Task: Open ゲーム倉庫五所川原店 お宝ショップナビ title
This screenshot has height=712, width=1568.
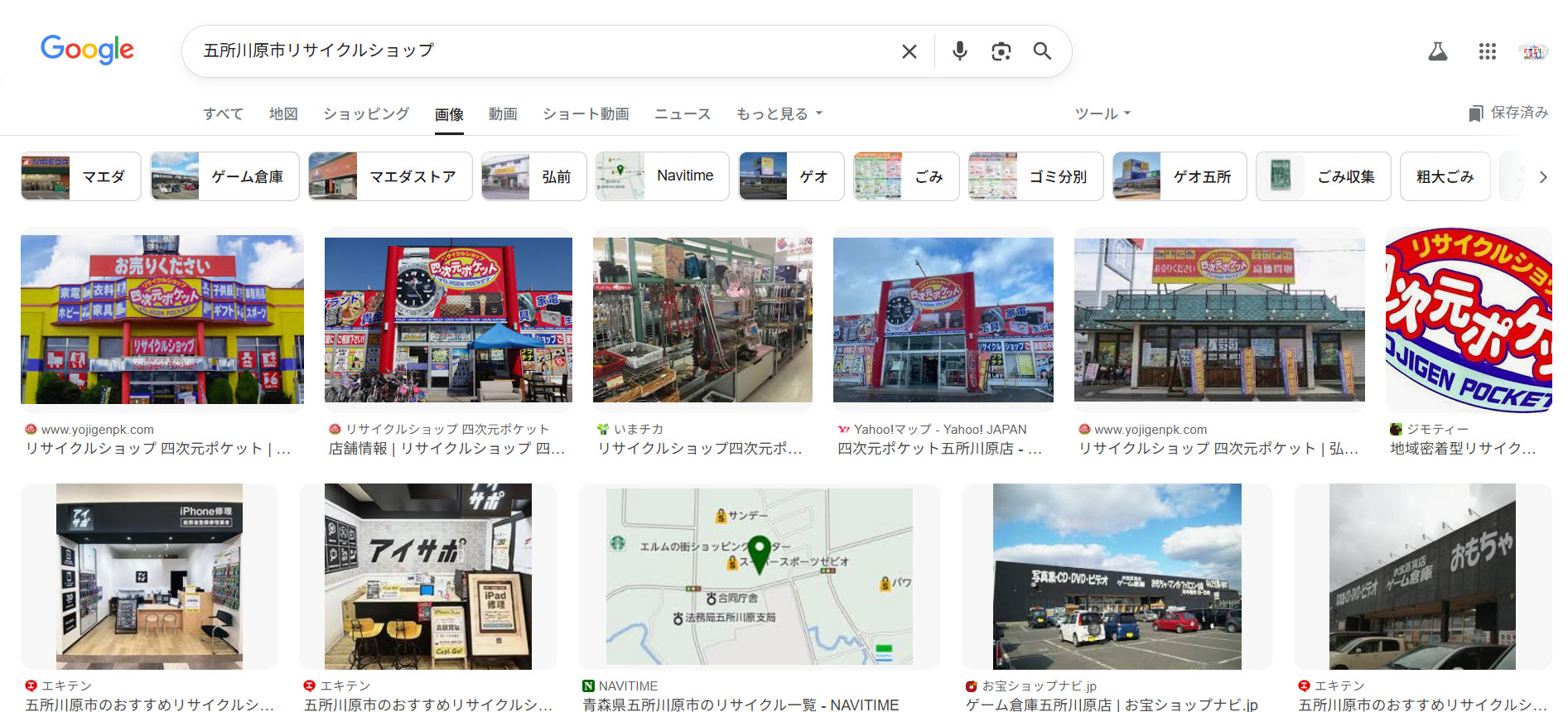Action: (x=1111, y=705)
